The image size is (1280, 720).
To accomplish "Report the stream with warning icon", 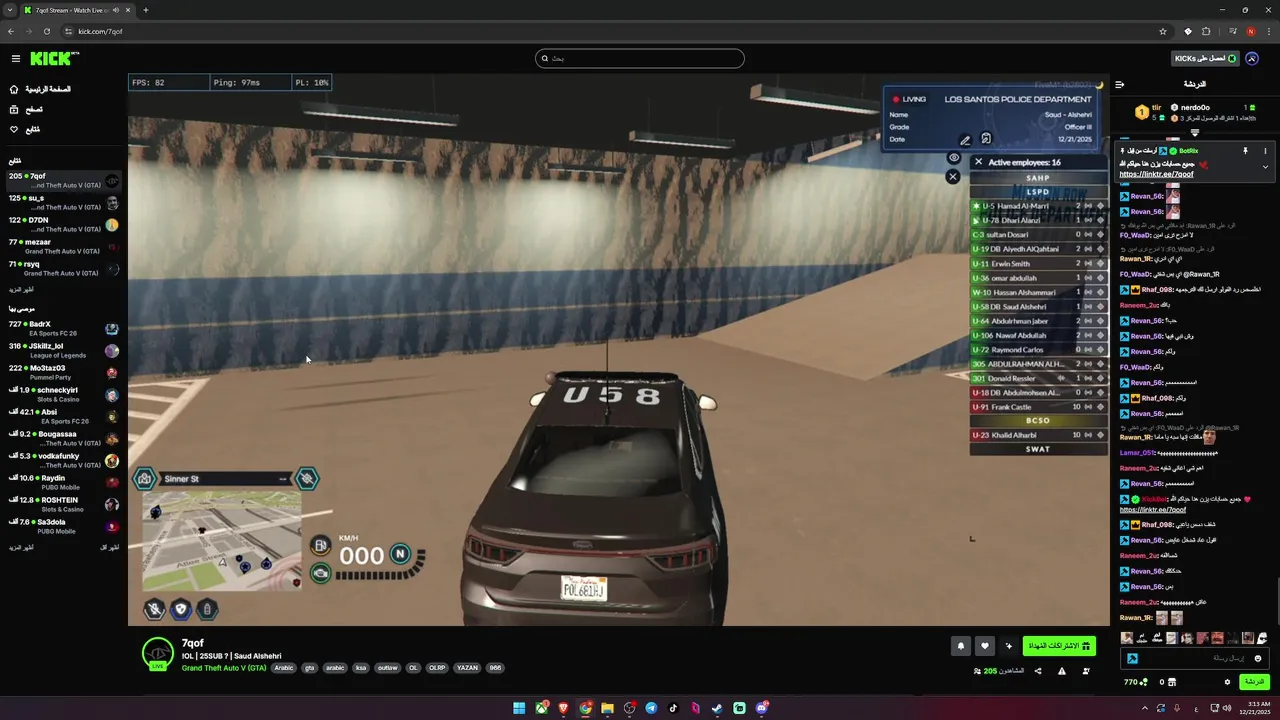I will 1062,671.
